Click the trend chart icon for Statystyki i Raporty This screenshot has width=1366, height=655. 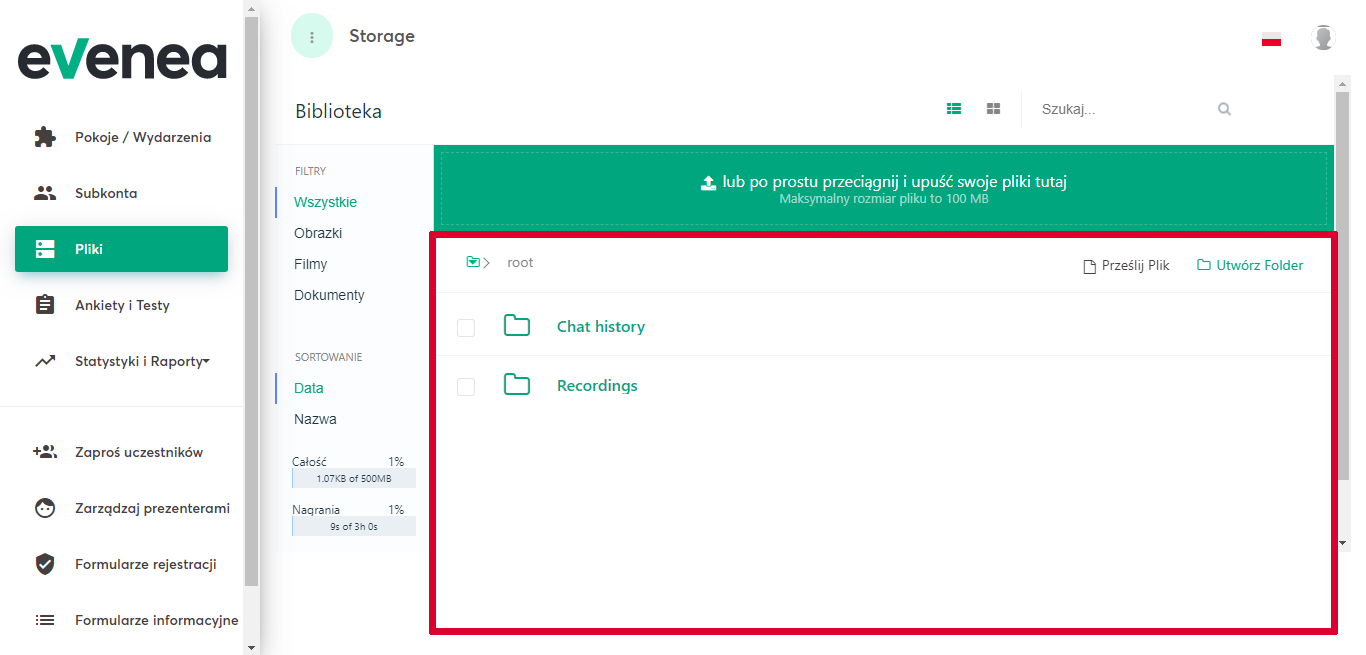(45, 361)
